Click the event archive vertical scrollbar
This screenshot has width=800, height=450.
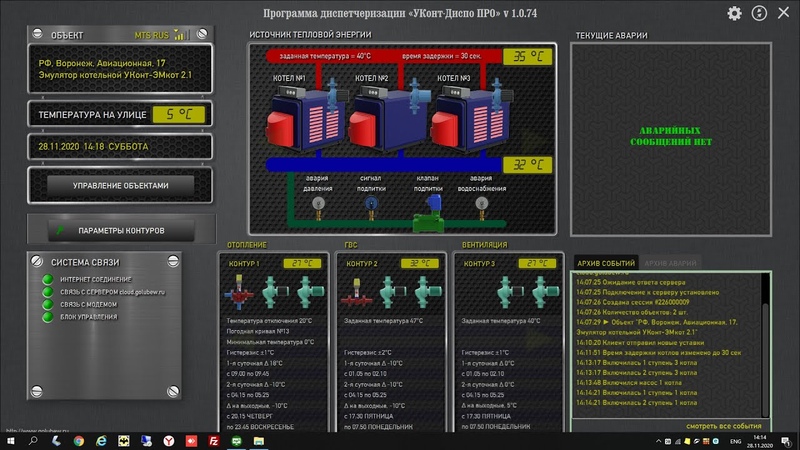tap(765, 345)
